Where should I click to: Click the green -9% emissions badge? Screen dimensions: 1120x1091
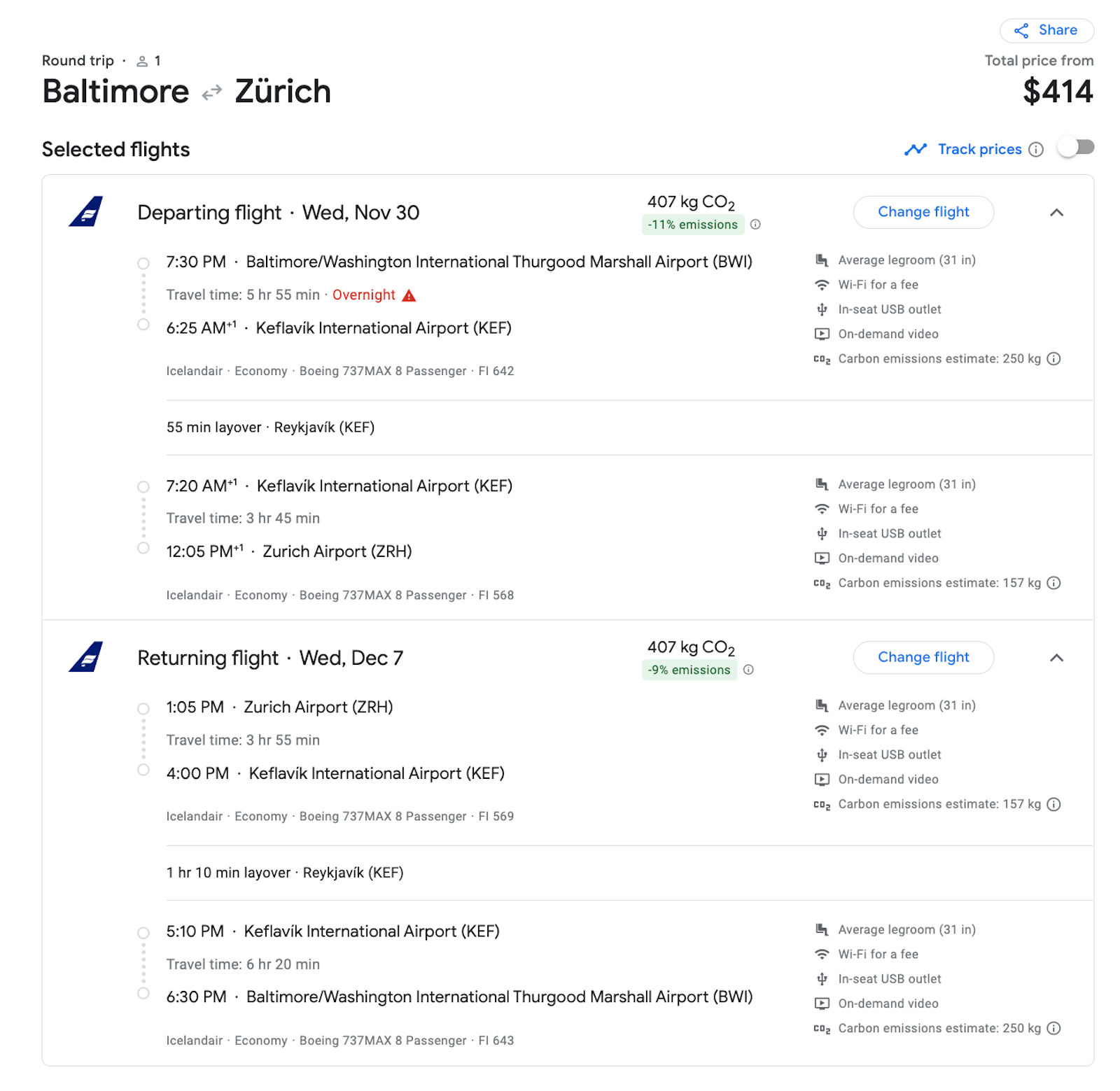coord(689,670)
